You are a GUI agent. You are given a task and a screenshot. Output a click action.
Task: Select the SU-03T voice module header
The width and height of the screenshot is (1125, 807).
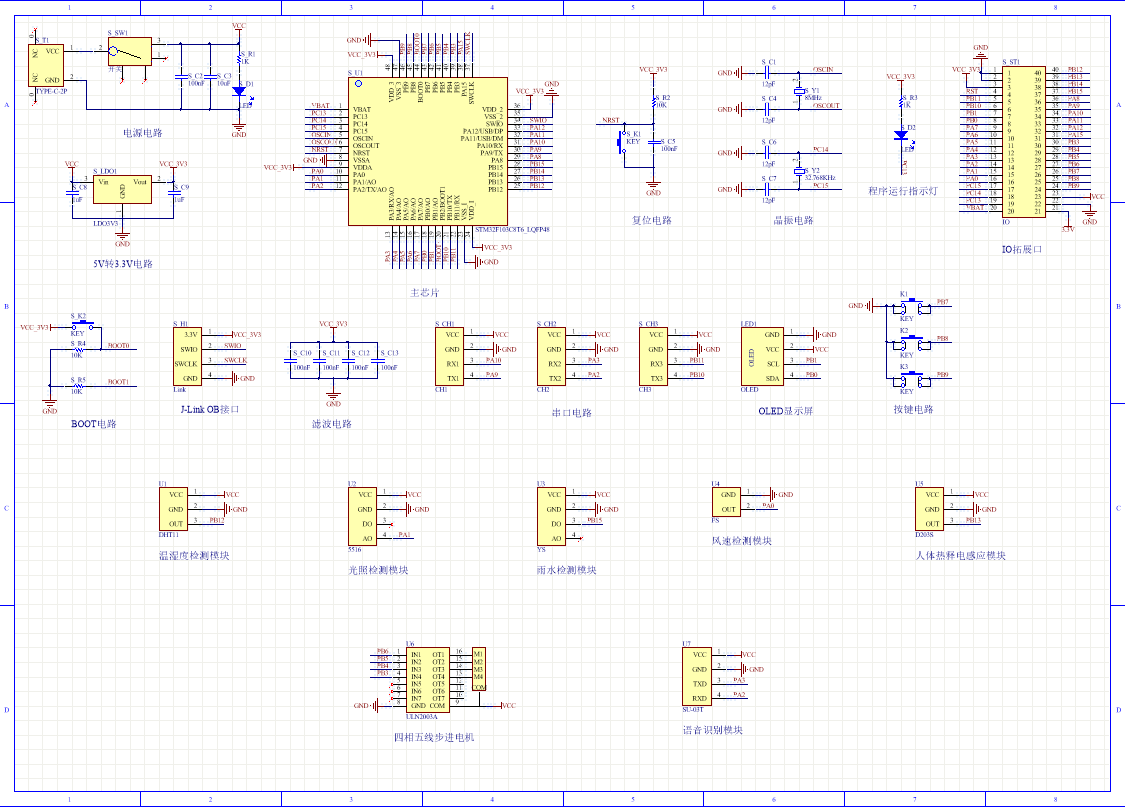pos(697,676)
